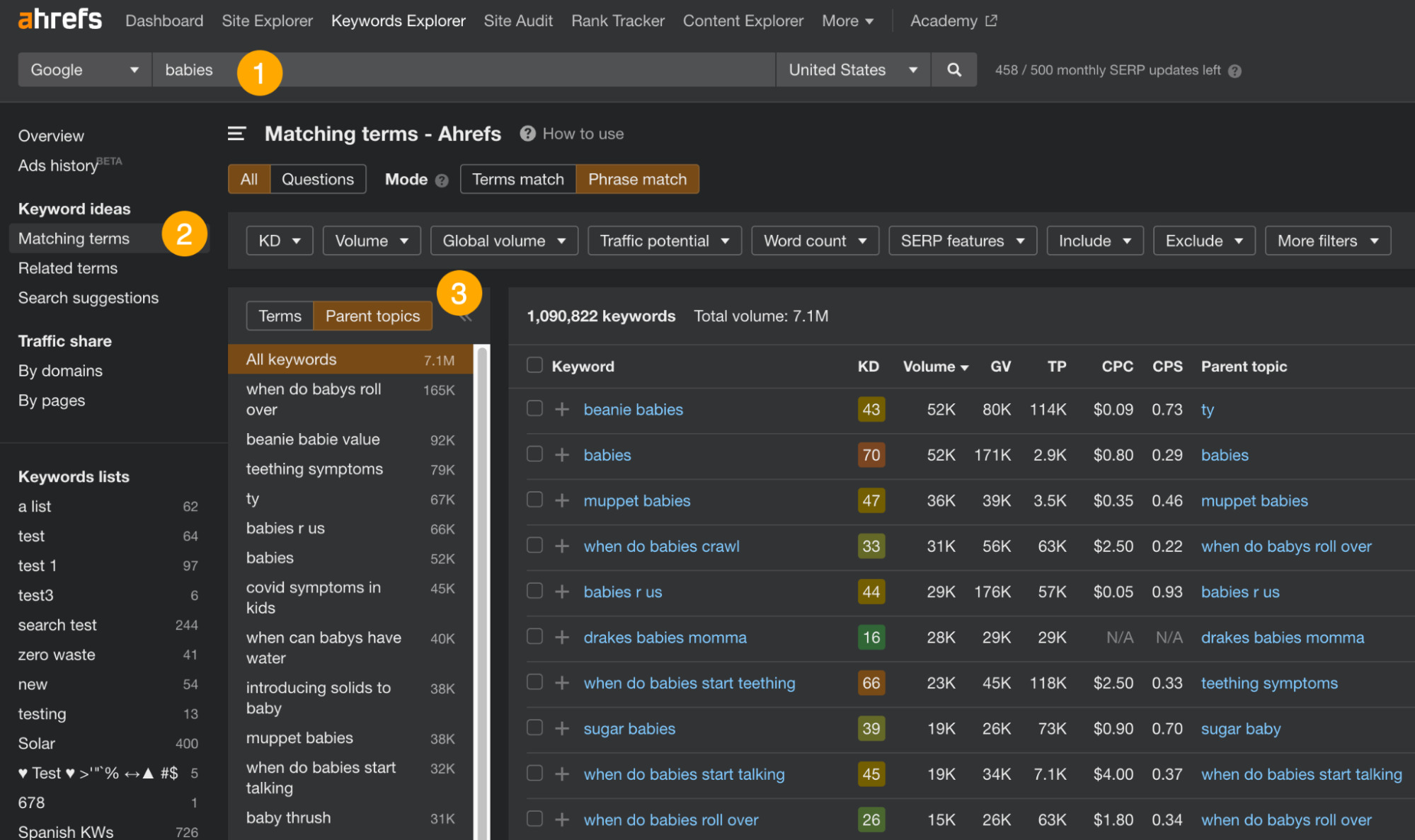1415x840 pixels.
Task: Open the SERP features filter dropdown
Action: point(963,241)
